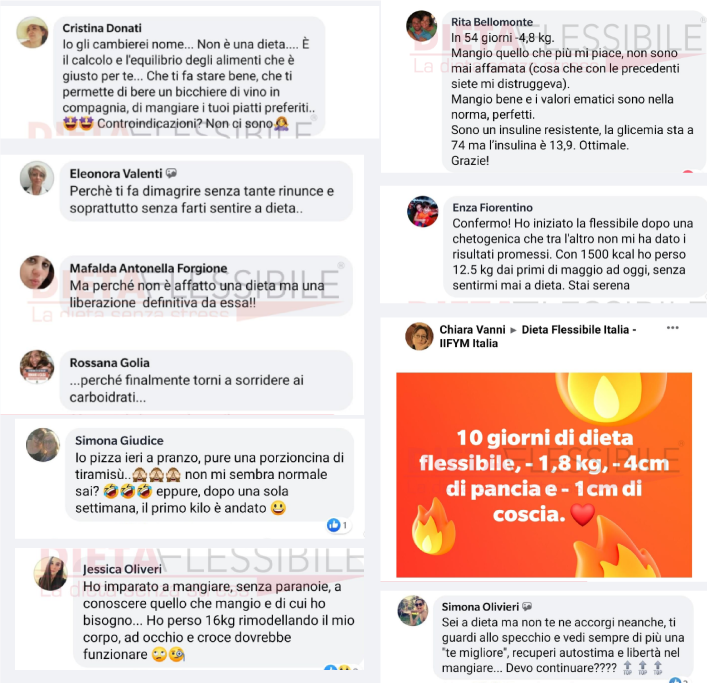Click the name Rita Bellomonte
The image size is (707, 683).
pyautogui.click(x=492, y=22)
